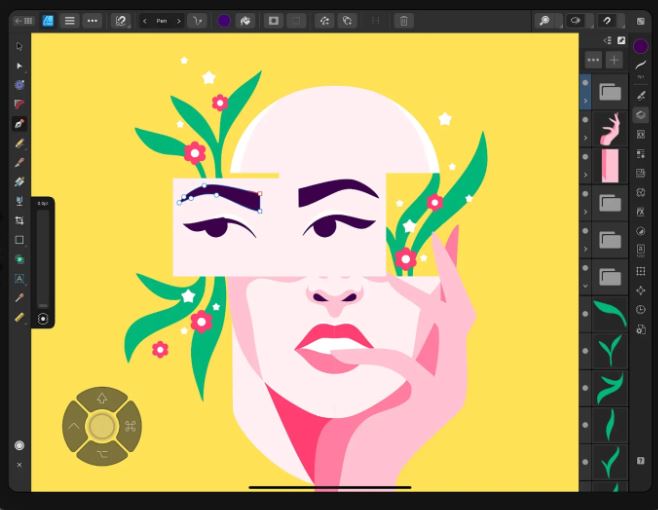
Task: Open the document hamburger menu
Action: point(70,21)
